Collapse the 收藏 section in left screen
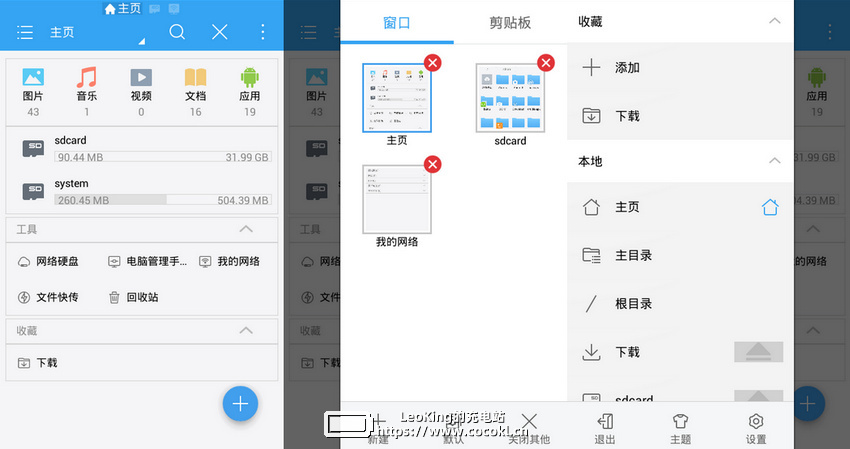 [x=246, y=330]
